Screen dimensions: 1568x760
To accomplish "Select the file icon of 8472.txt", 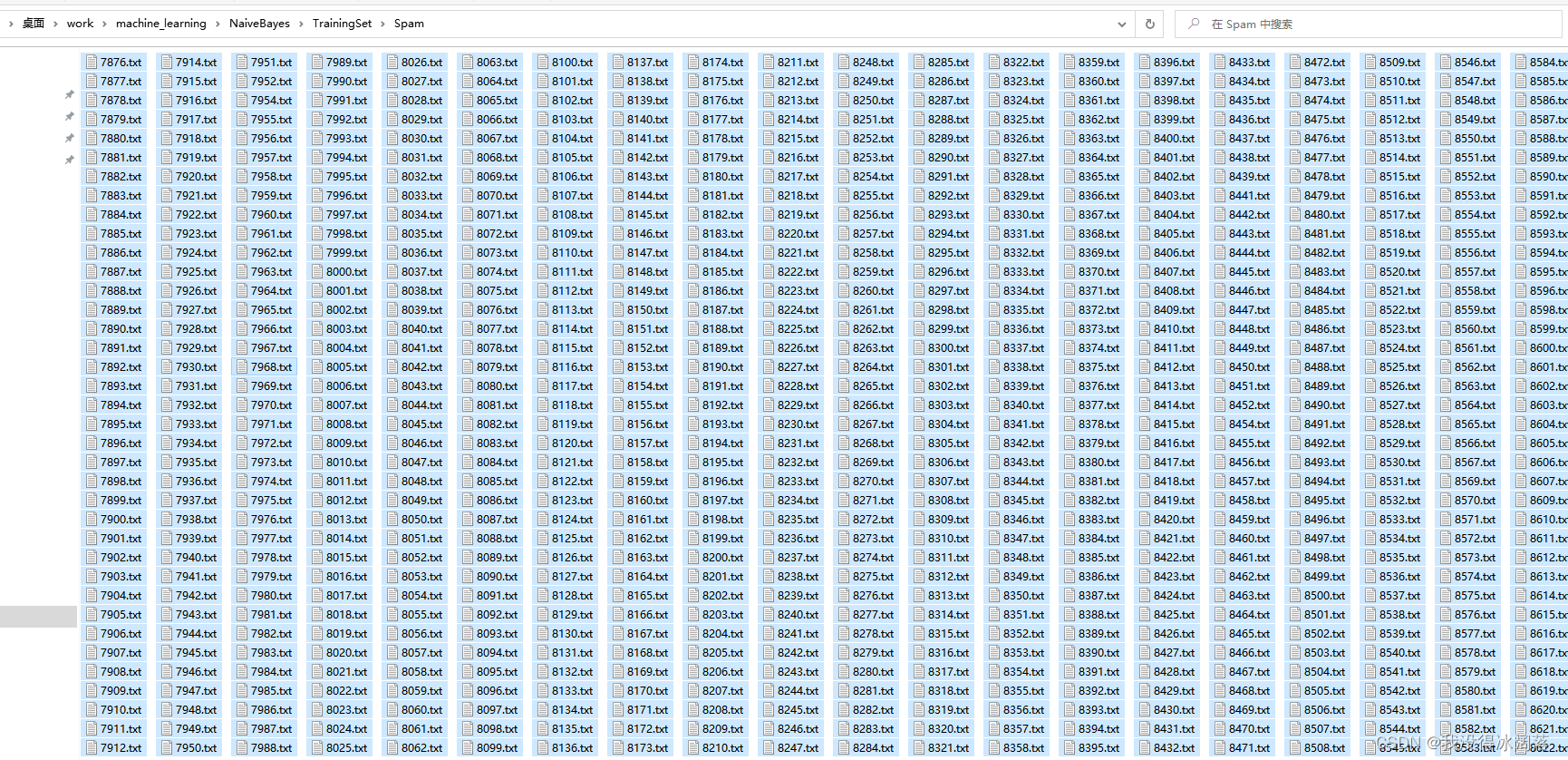I will click(x=1295, y=63).
